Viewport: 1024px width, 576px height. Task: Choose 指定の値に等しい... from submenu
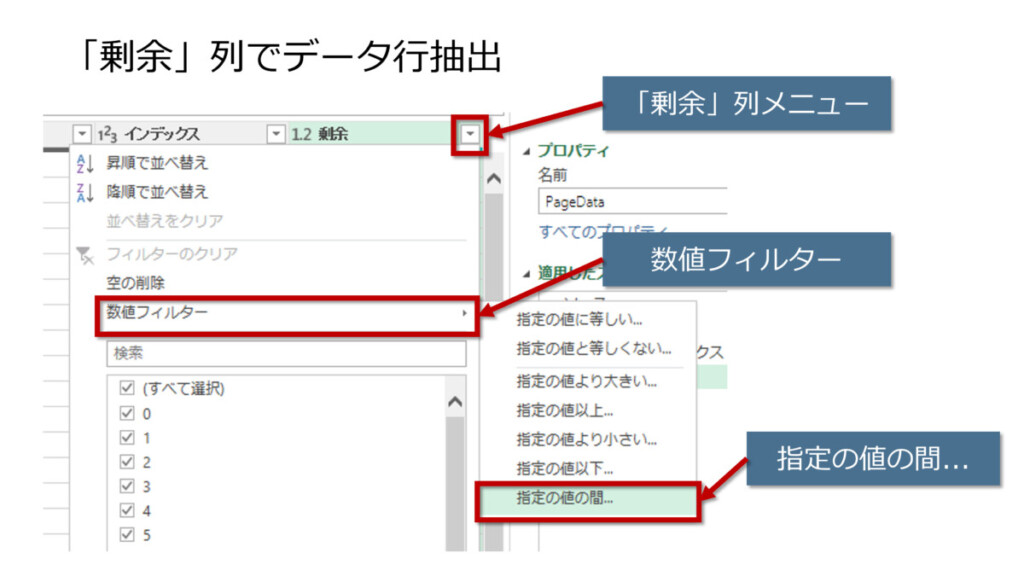tap(579, 320)
